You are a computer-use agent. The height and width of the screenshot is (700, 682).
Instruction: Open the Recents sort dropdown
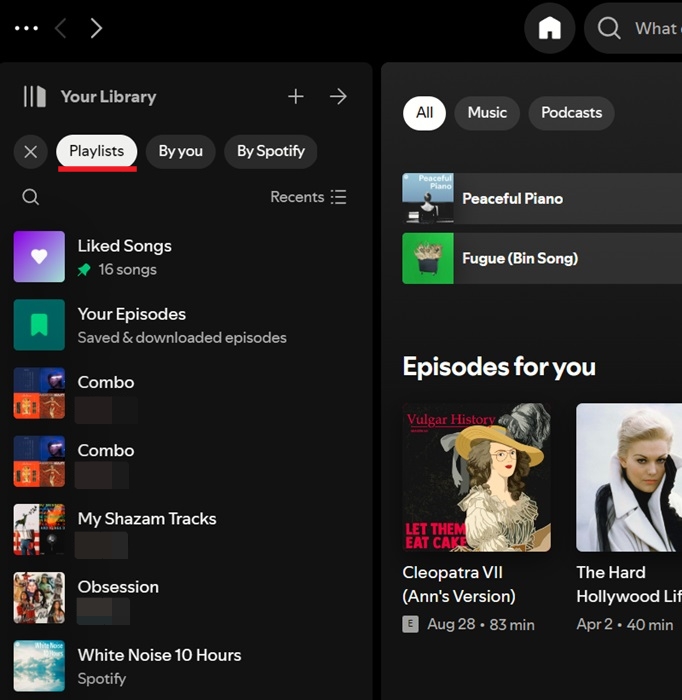coord(308,197)
